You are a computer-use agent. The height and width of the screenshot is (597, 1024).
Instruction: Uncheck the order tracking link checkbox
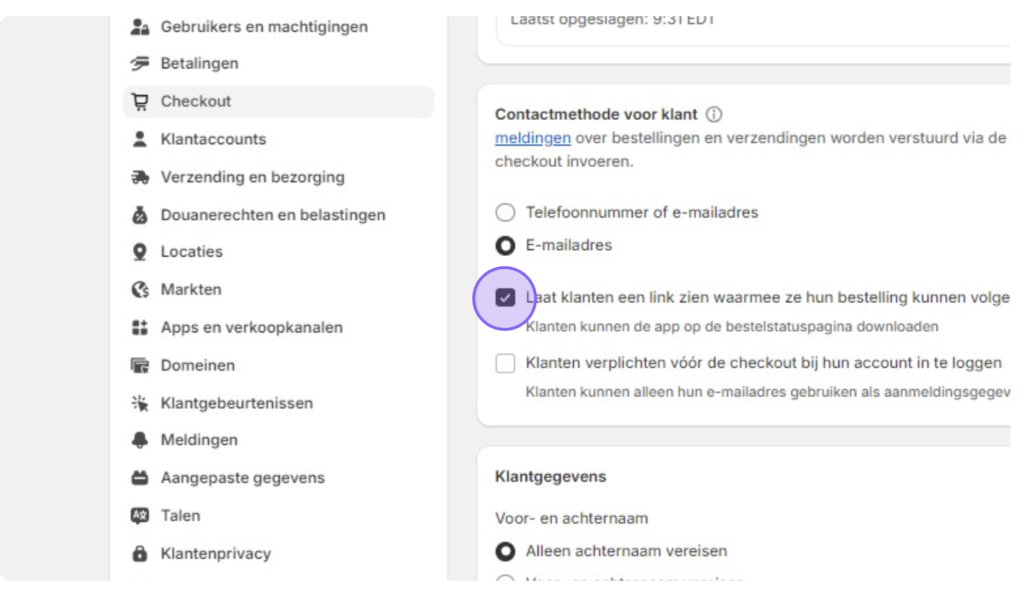pyautogui.click(x=505, y=298)
